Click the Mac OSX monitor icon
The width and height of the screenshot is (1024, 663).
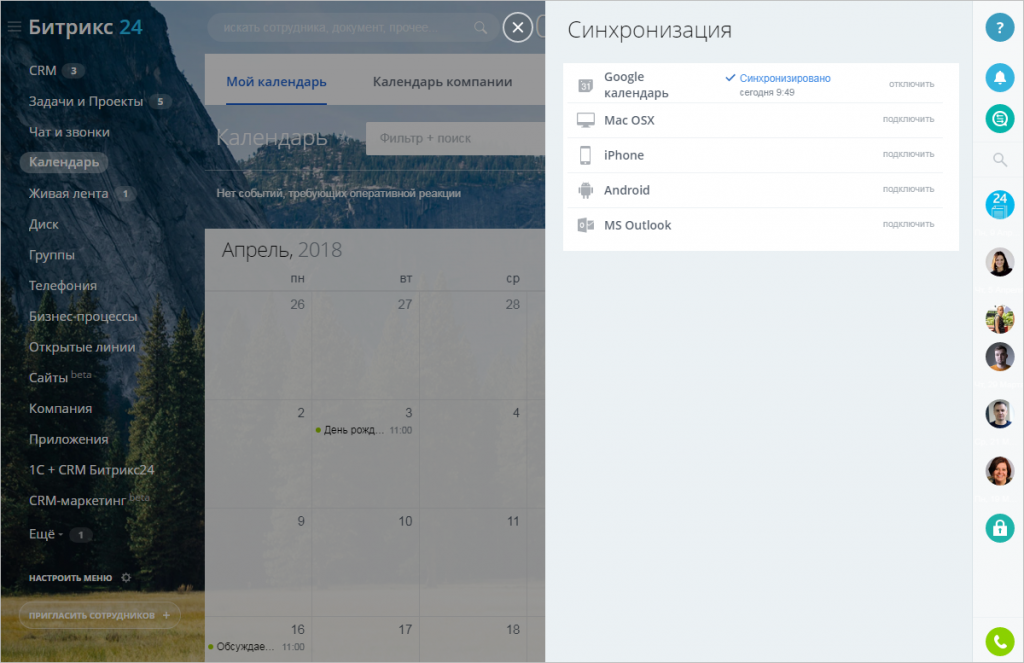click(x=585, y=120)
